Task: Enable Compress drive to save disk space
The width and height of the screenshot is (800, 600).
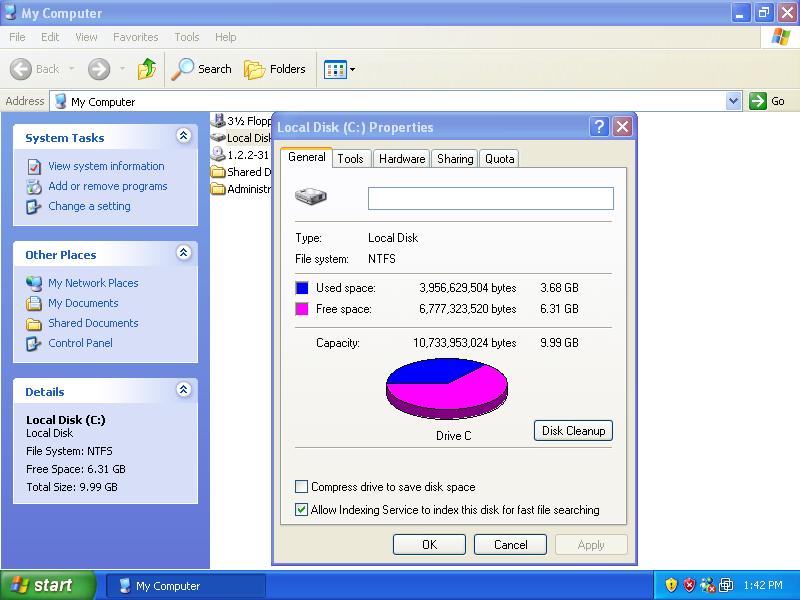Action: coord(302,487)
